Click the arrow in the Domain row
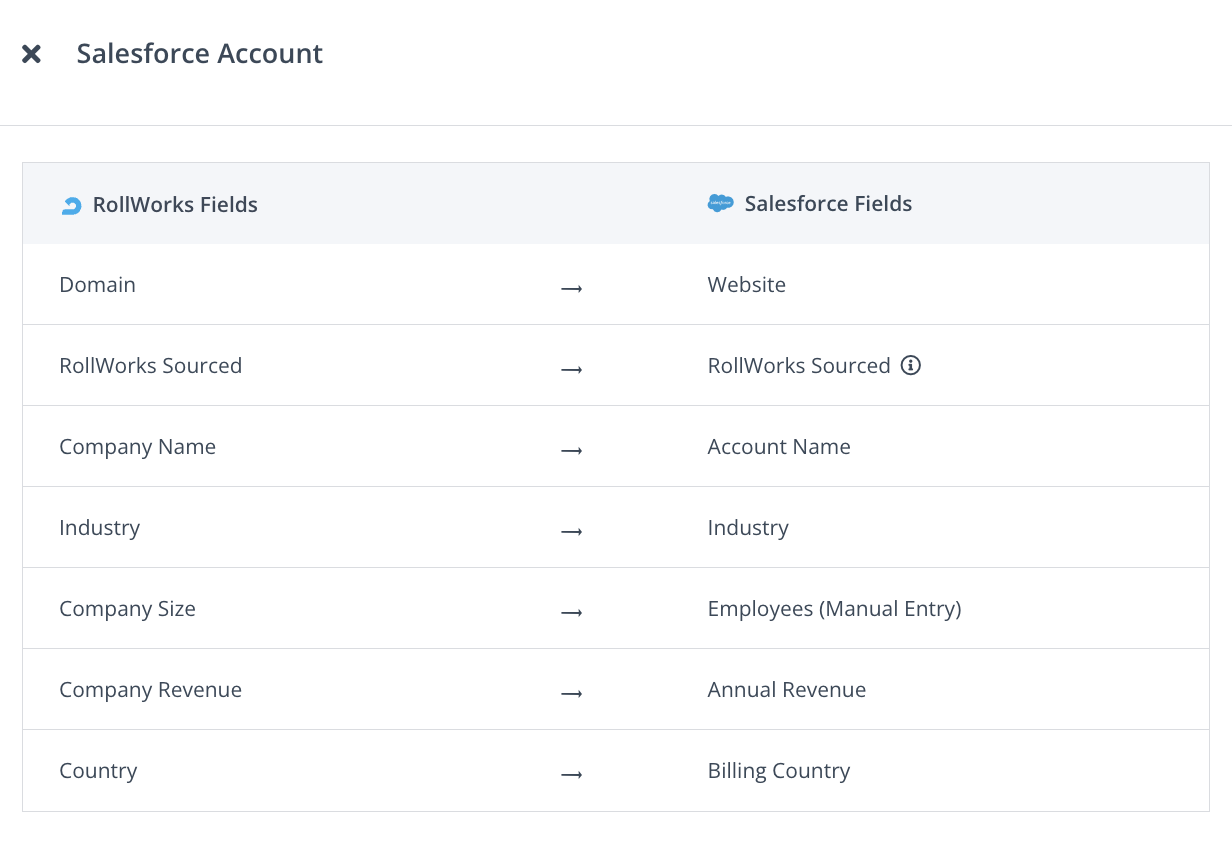Screen dimensions: 1232x844 click(x=571, y=288)
